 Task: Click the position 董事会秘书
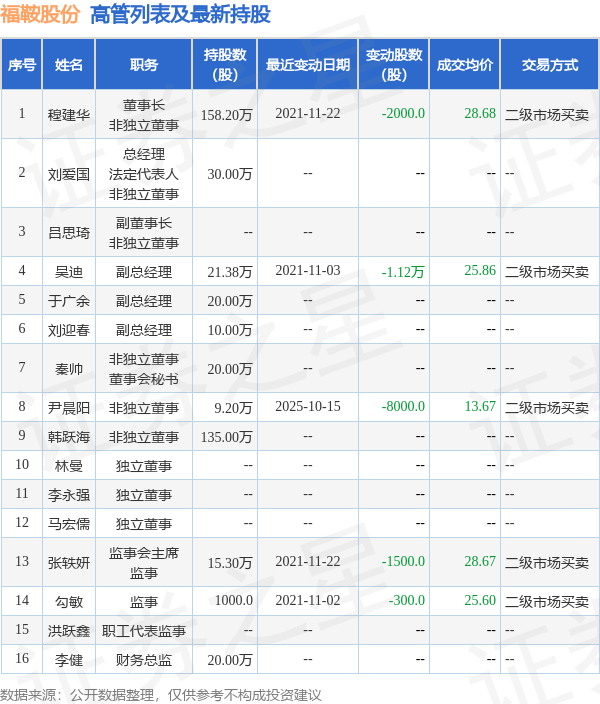pos(144,379)
